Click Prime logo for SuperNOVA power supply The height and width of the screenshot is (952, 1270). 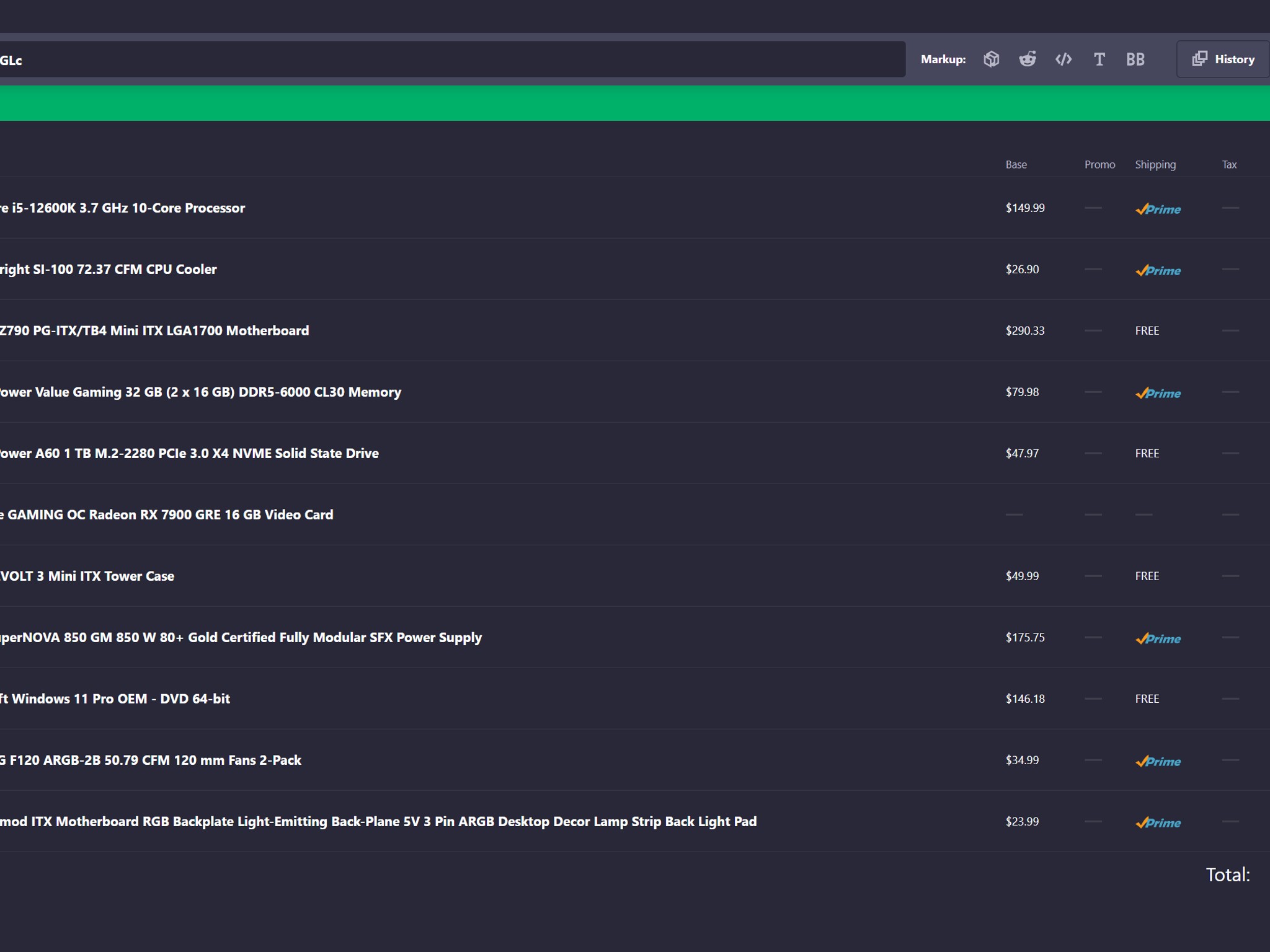click(x=1158, y=638)
